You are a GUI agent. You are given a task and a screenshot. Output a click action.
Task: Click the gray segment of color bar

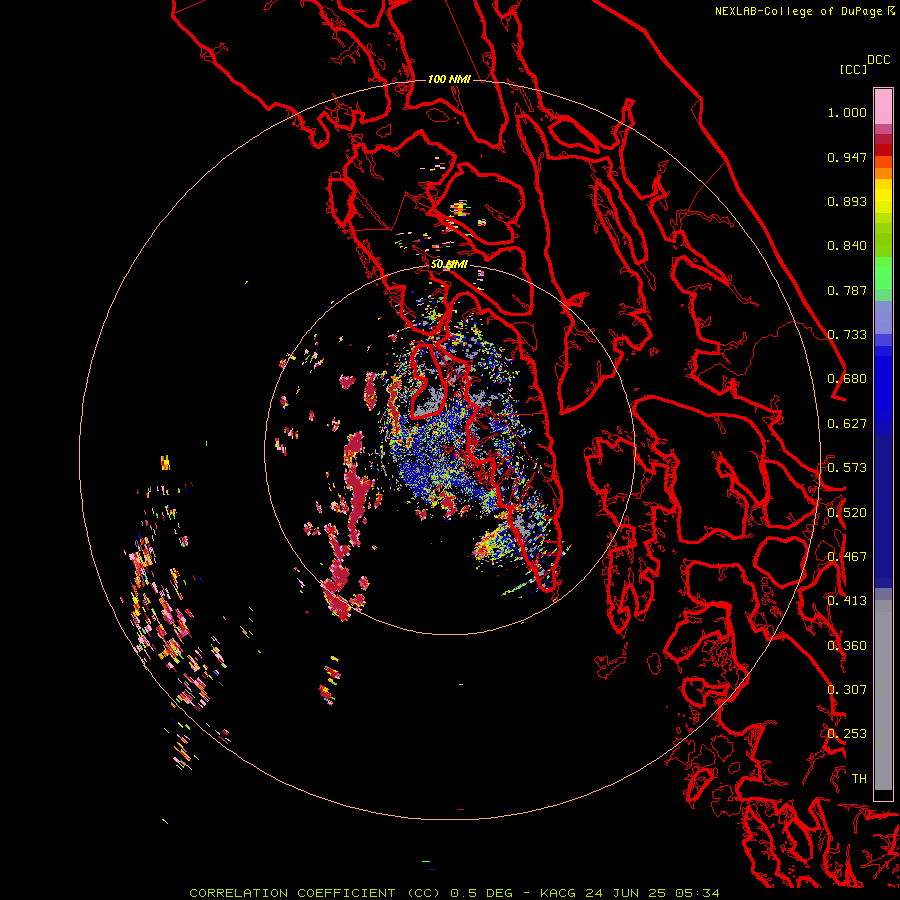[x=883, y=695]
